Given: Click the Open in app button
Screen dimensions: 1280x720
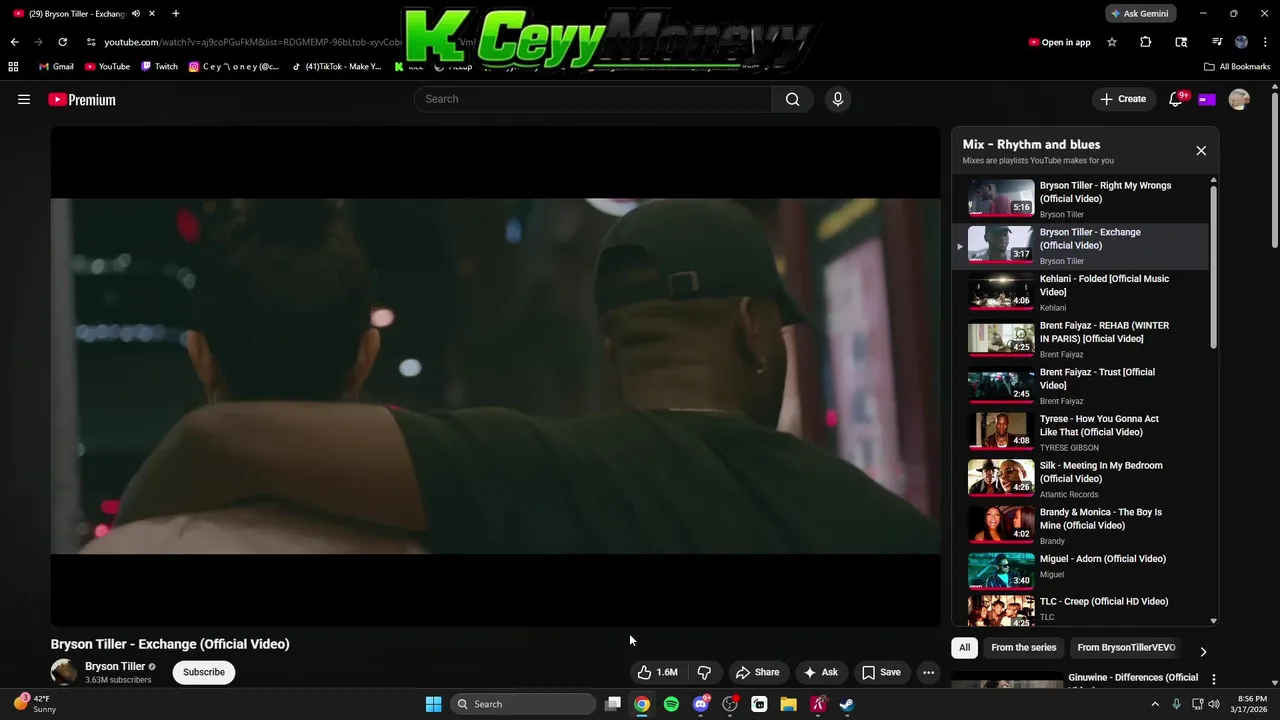Looking at the screenshot, I should (1059, 42).
